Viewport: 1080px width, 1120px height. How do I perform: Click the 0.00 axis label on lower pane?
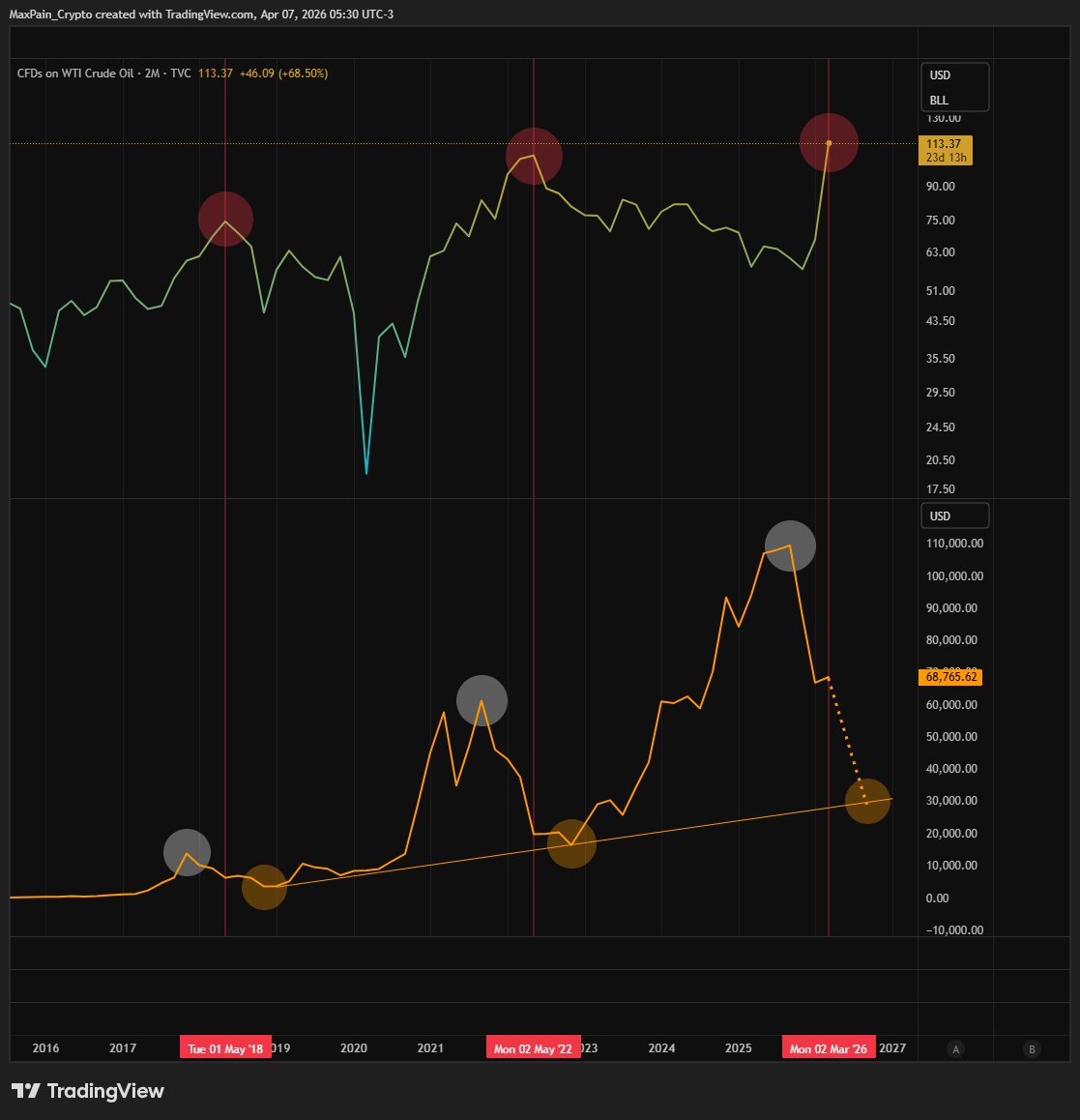tap(937, 899)
